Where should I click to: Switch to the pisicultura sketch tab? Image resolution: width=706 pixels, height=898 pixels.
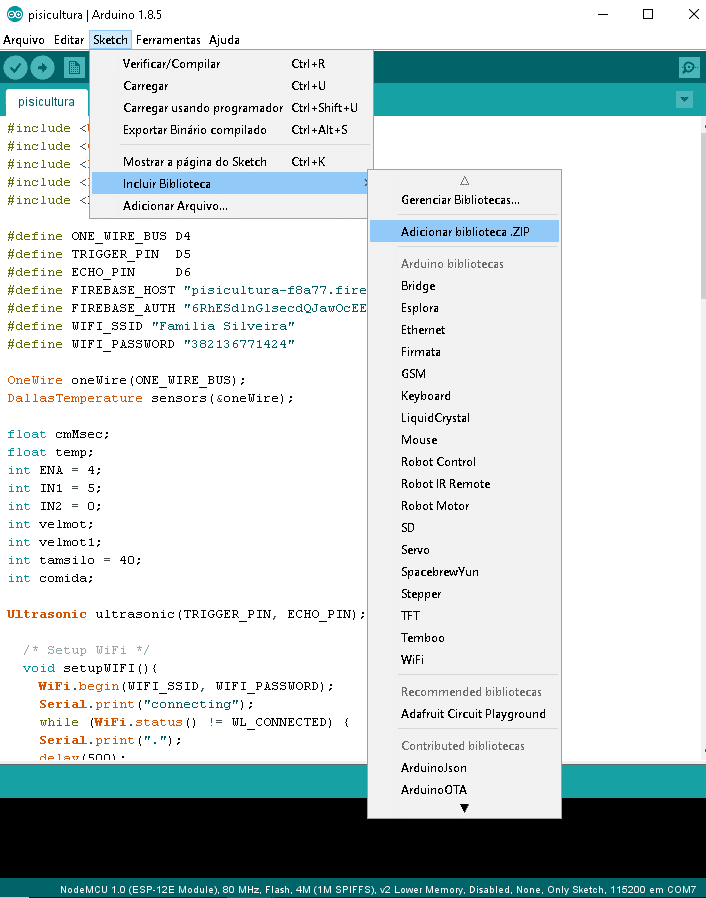46,102
